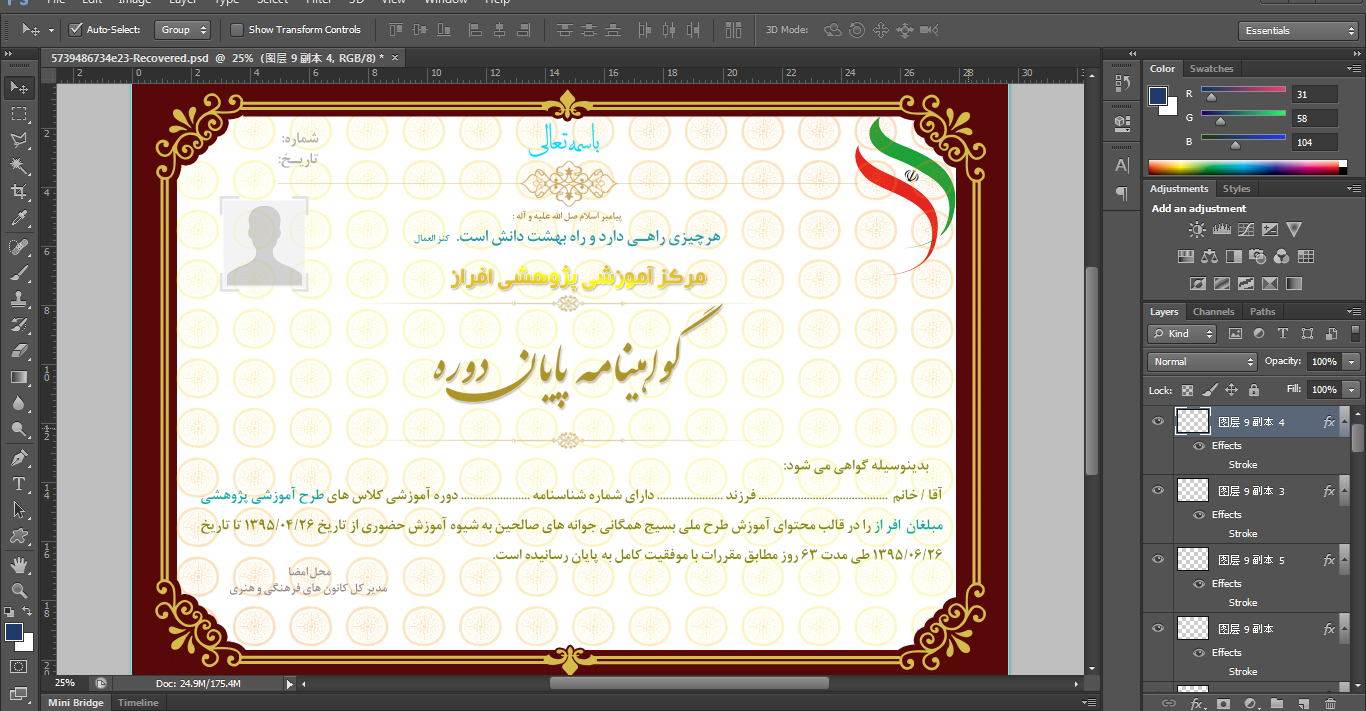Select the Horizontal Type tool

click(18, 484)
